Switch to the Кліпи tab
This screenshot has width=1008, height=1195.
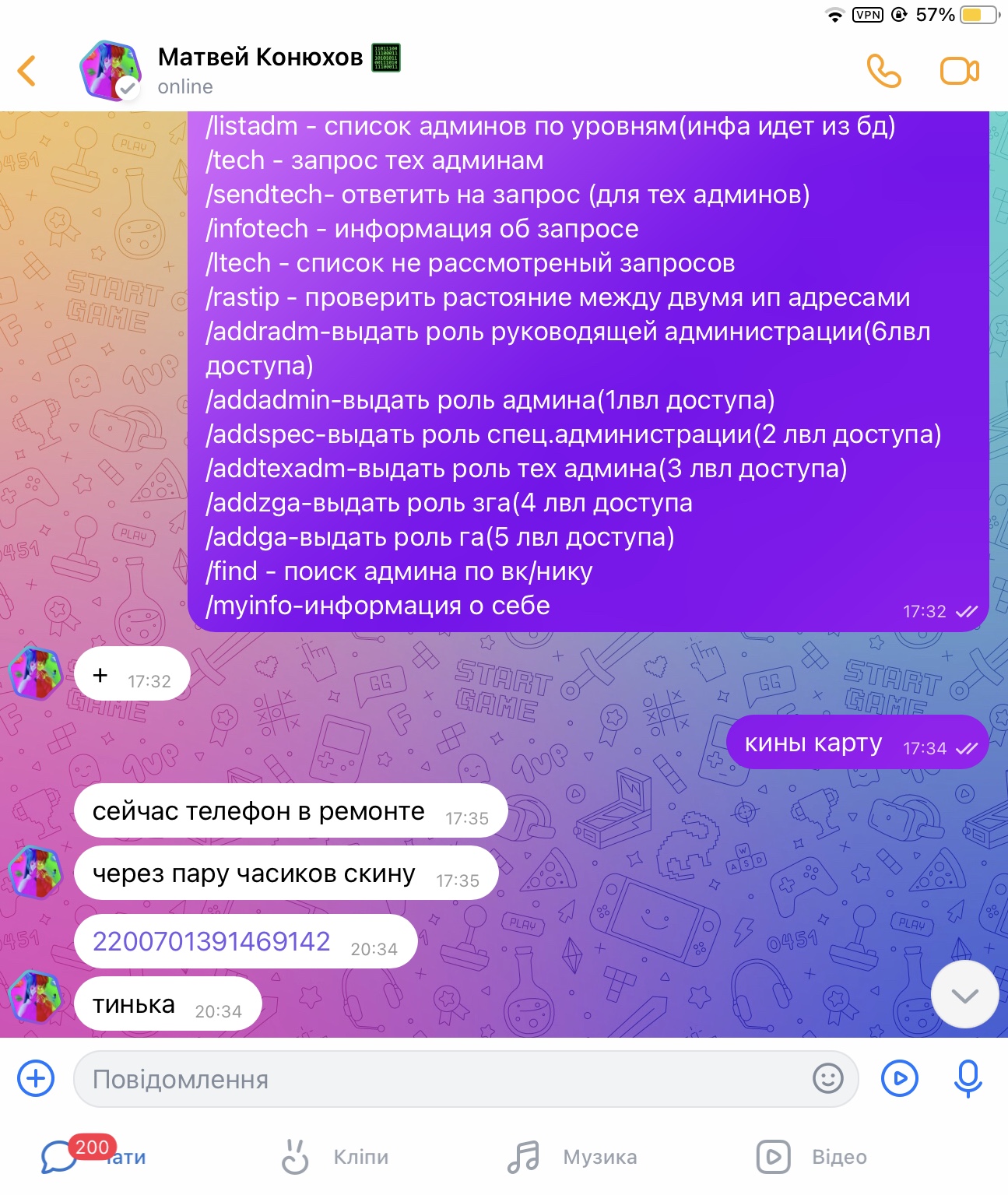335,1157
